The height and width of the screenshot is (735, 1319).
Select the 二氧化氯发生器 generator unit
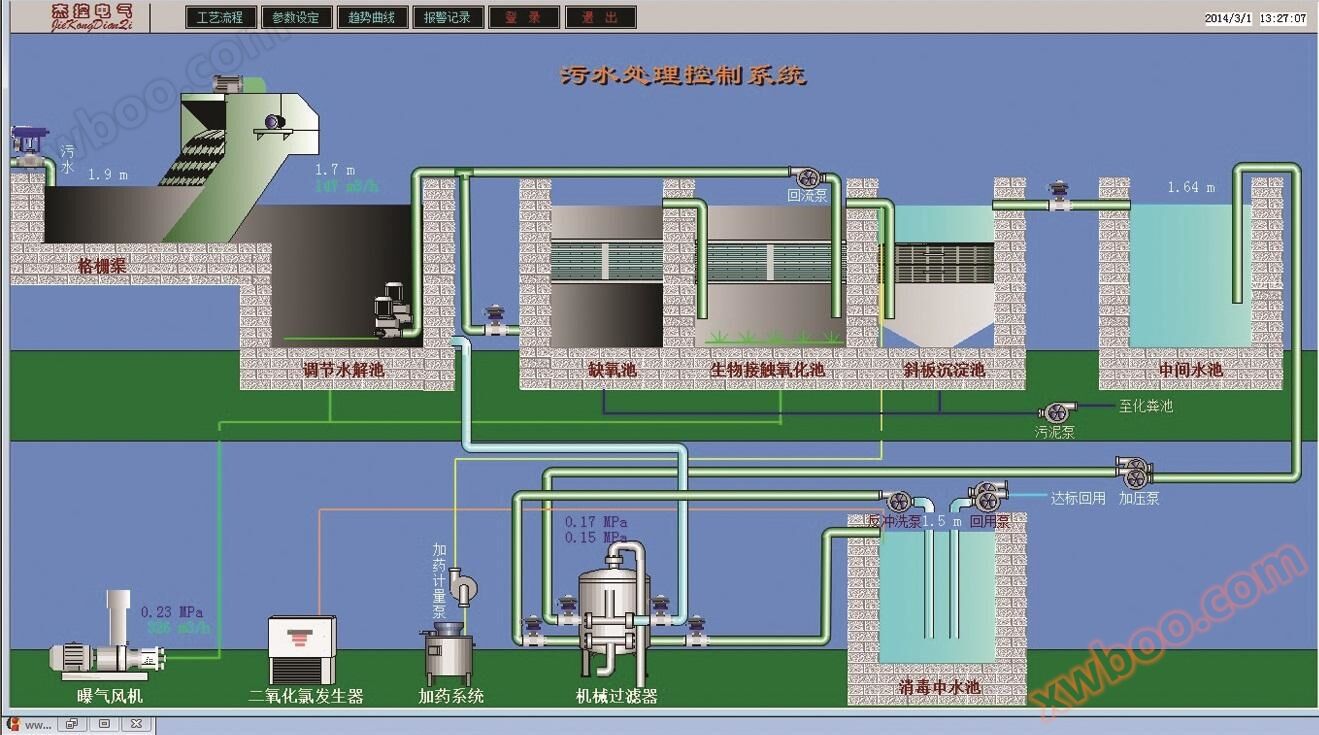[301, 649]
